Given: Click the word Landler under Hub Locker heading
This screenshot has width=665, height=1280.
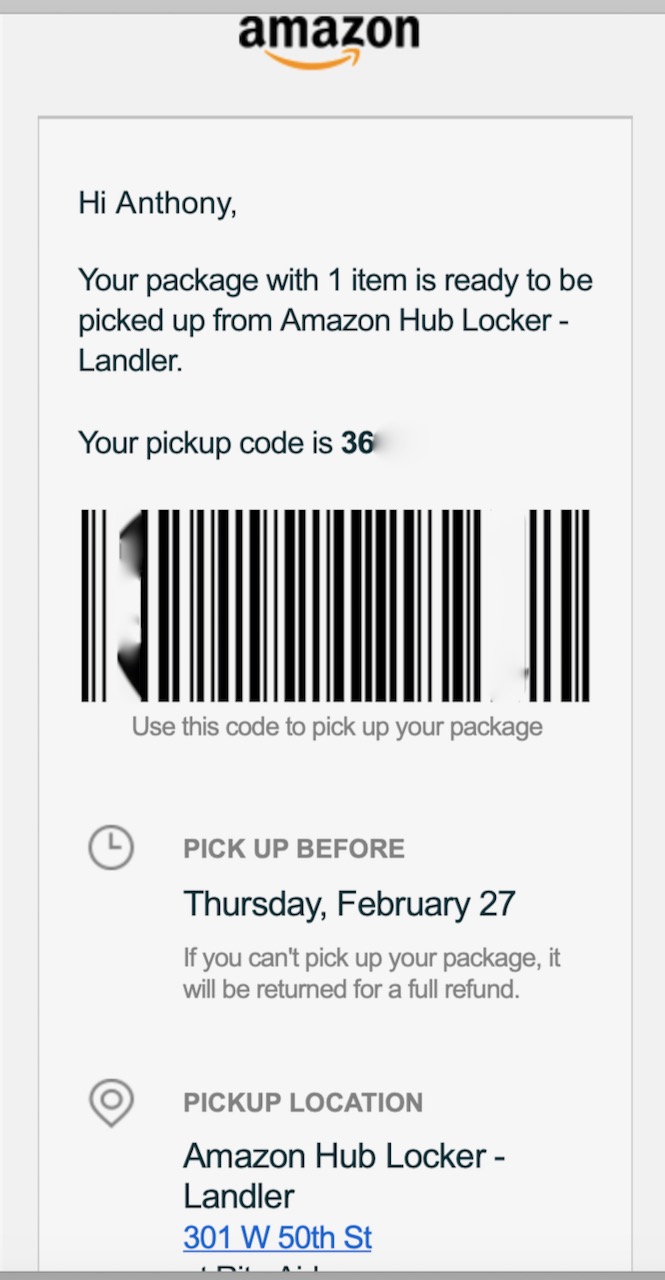Looking at the screenshot, I should 239,1196.
